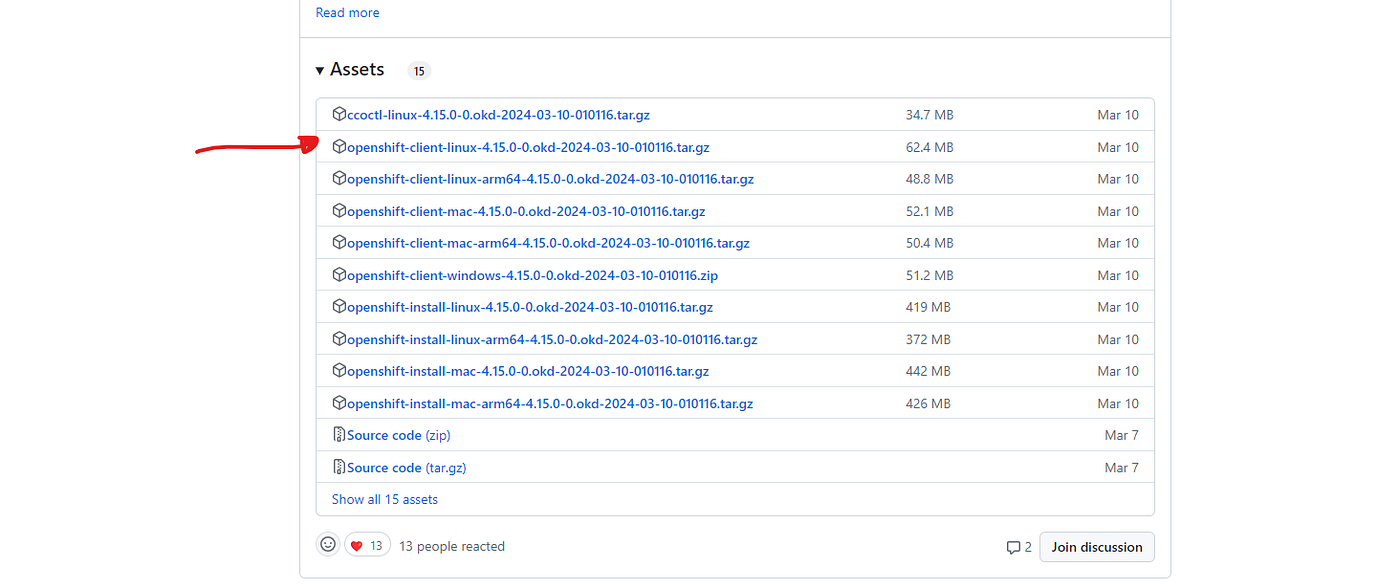Click the 442 MB size value
The width and height of the screenshot is (1400, 587).
[928, 371]
